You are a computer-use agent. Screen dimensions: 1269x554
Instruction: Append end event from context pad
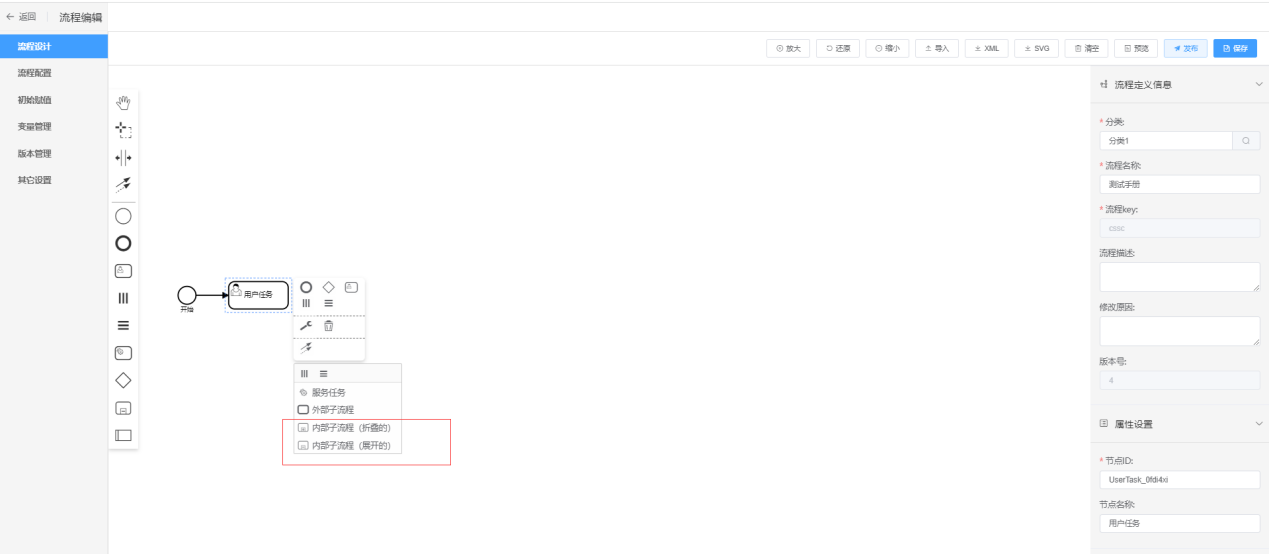coord(307,287)
